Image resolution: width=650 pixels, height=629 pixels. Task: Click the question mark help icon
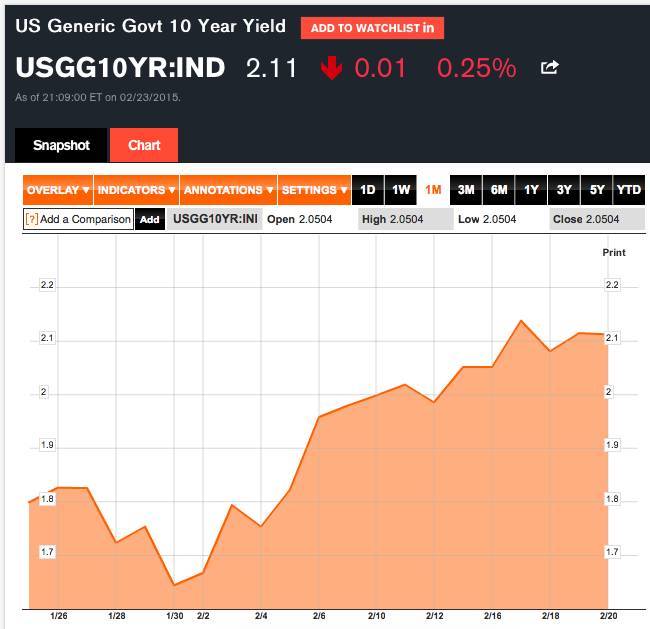[x=32, y=219]
